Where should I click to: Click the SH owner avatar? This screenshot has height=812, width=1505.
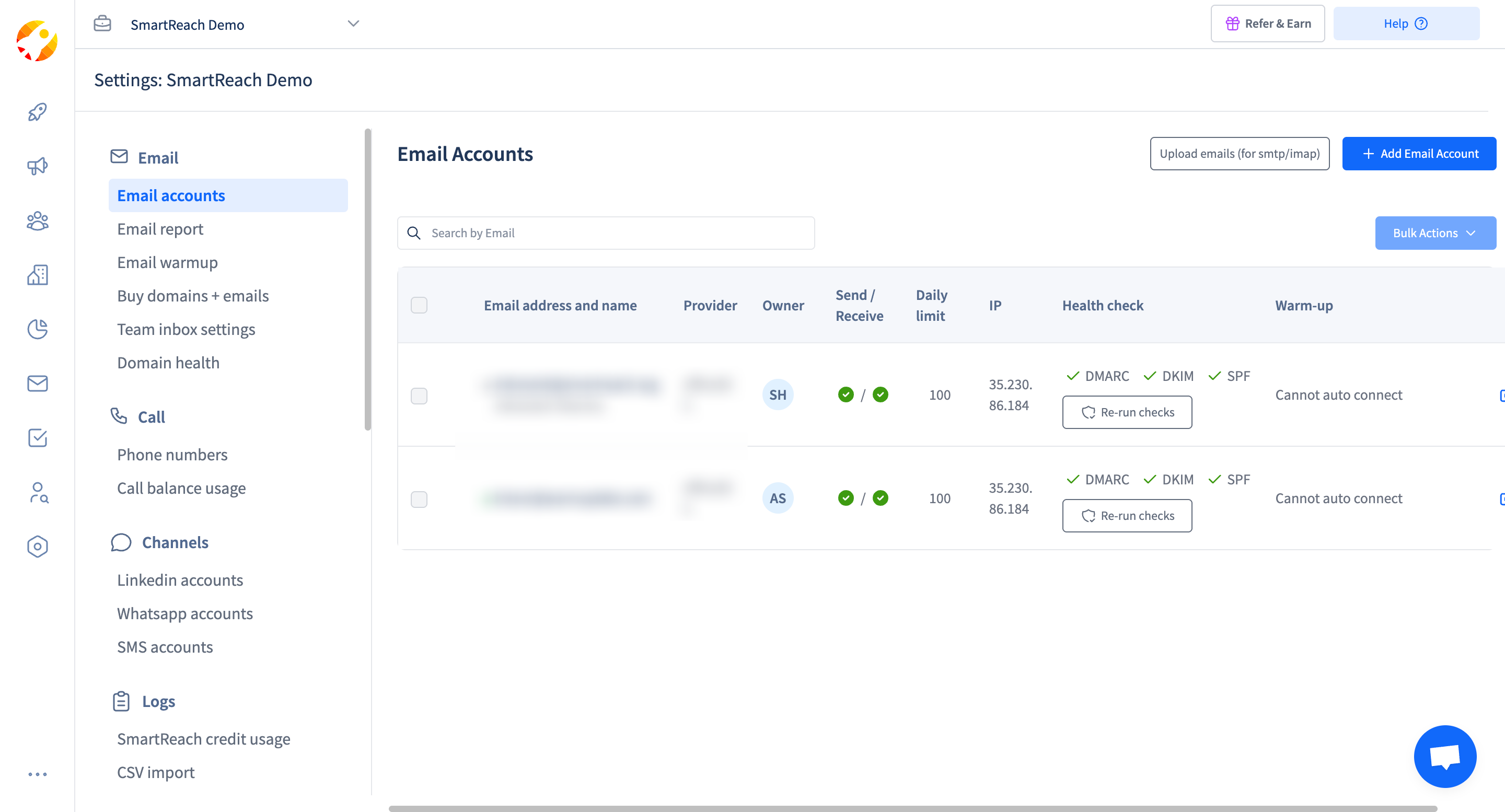tap(778, 395)
